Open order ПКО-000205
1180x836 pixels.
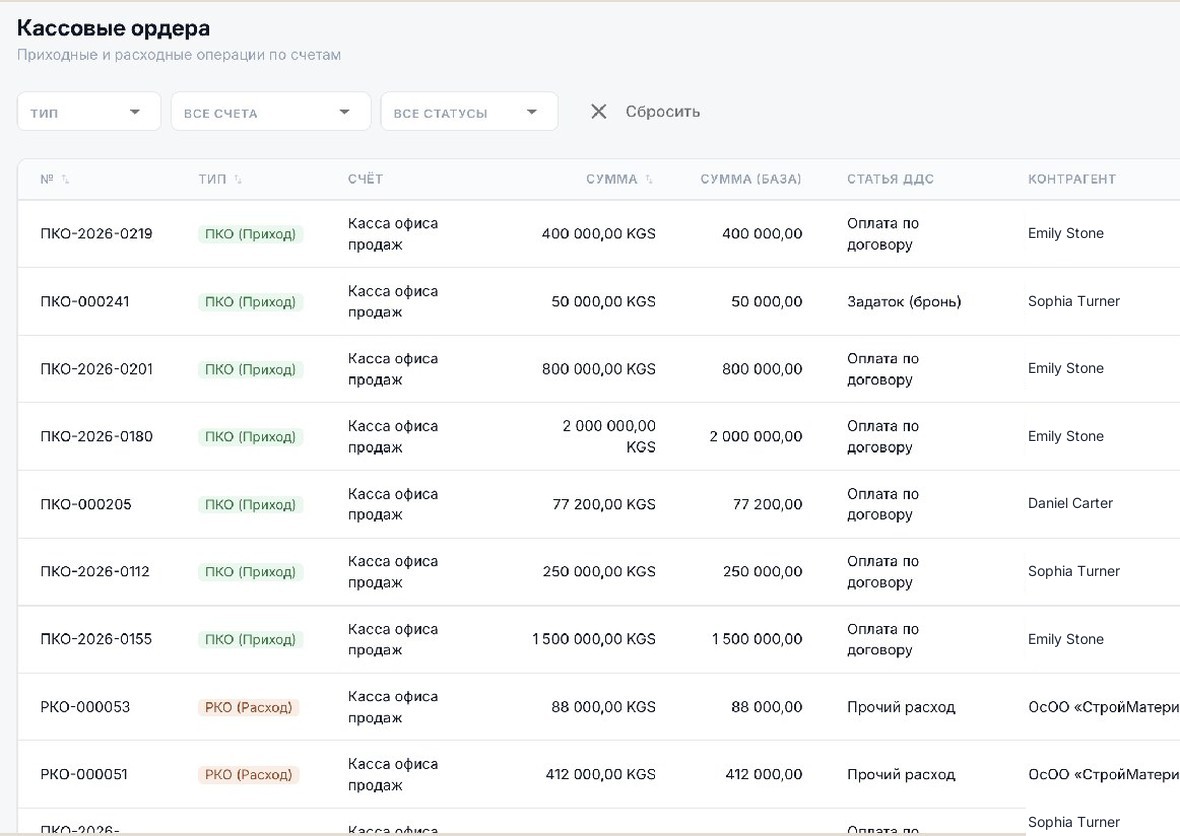click(x=86, y=504)
